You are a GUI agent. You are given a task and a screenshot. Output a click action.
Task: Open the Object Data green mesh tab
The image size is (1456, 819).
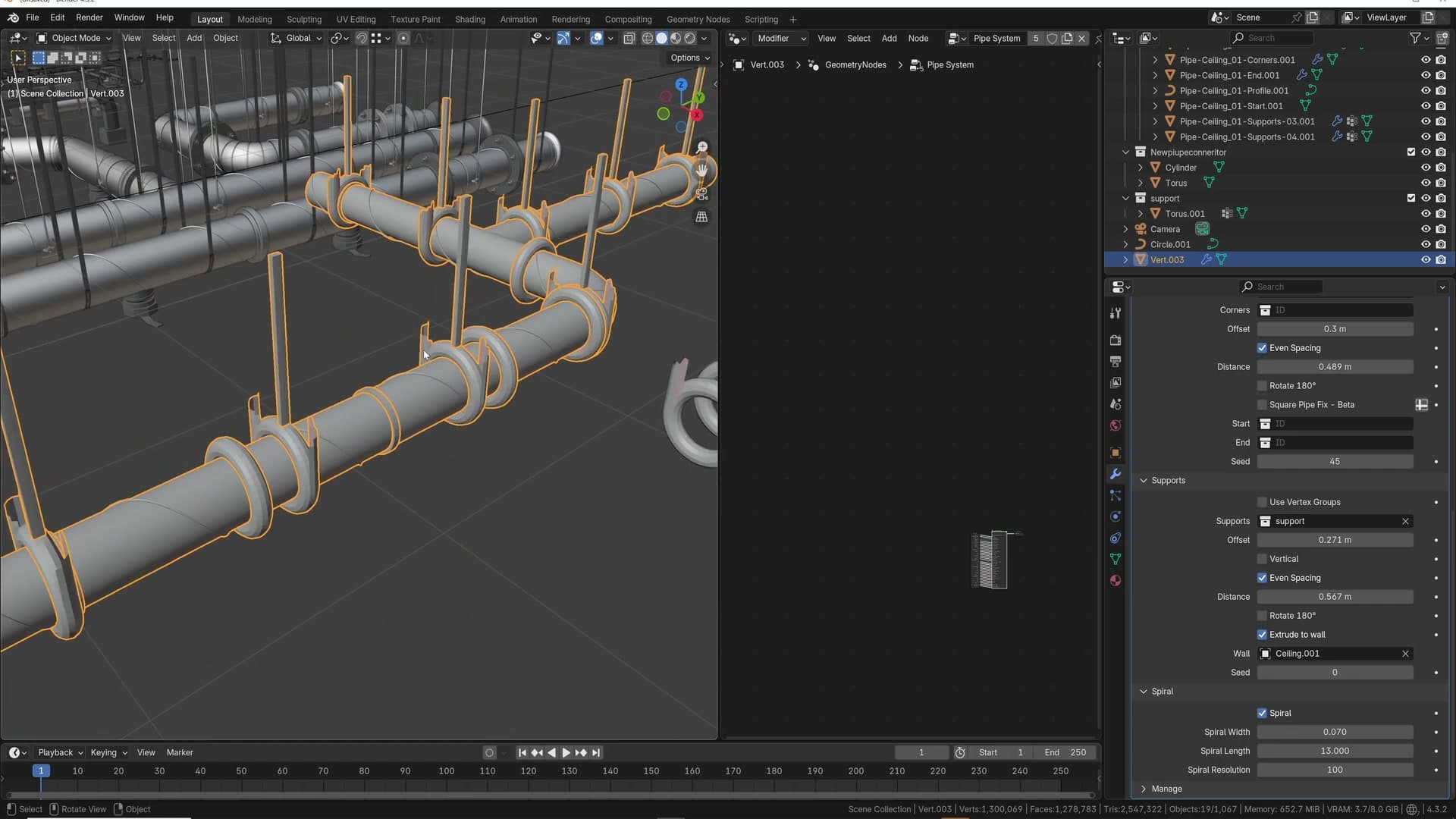[1115, 559]
